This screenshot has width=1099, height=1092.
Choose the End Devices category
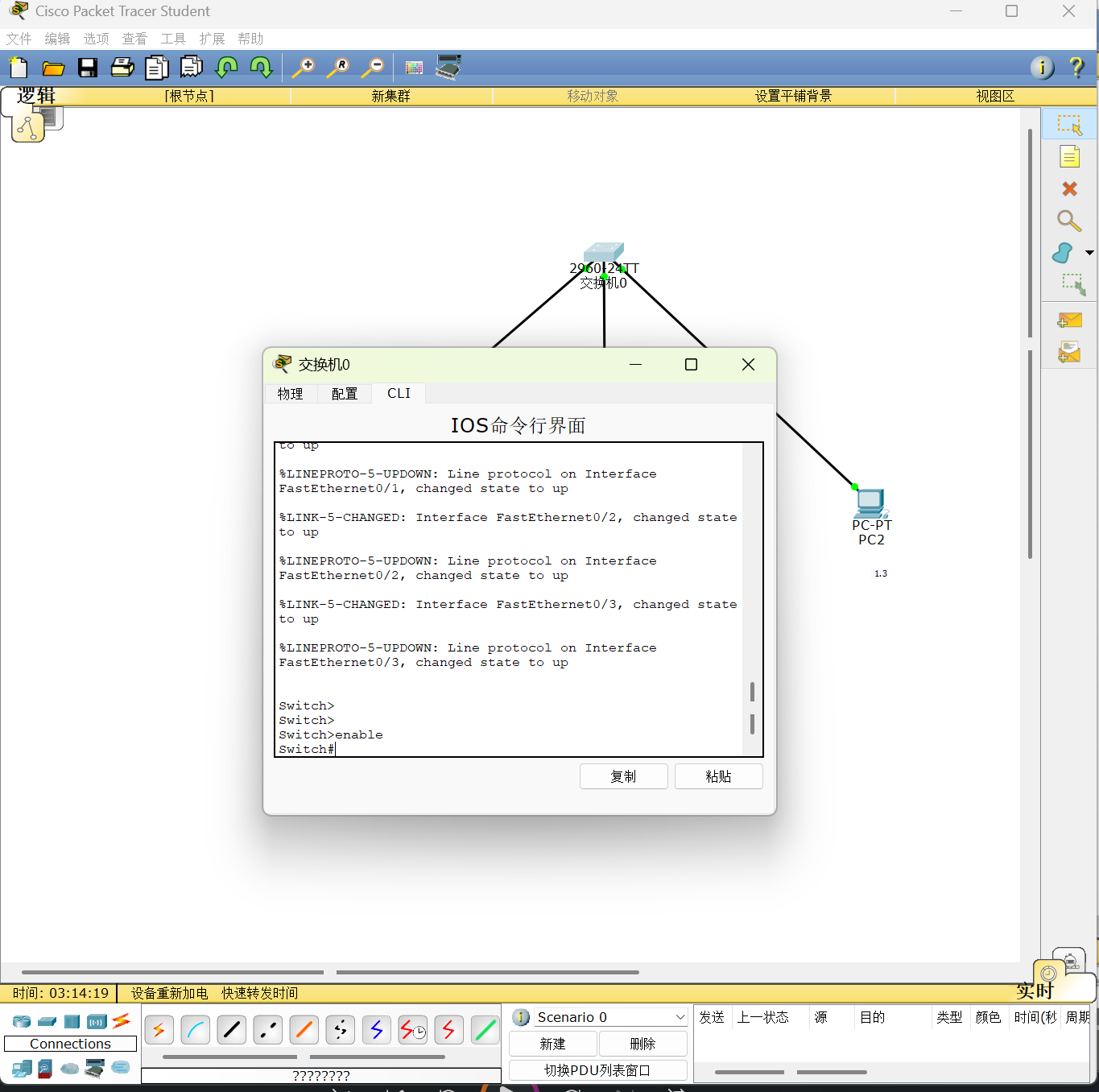coord(23,1069)
